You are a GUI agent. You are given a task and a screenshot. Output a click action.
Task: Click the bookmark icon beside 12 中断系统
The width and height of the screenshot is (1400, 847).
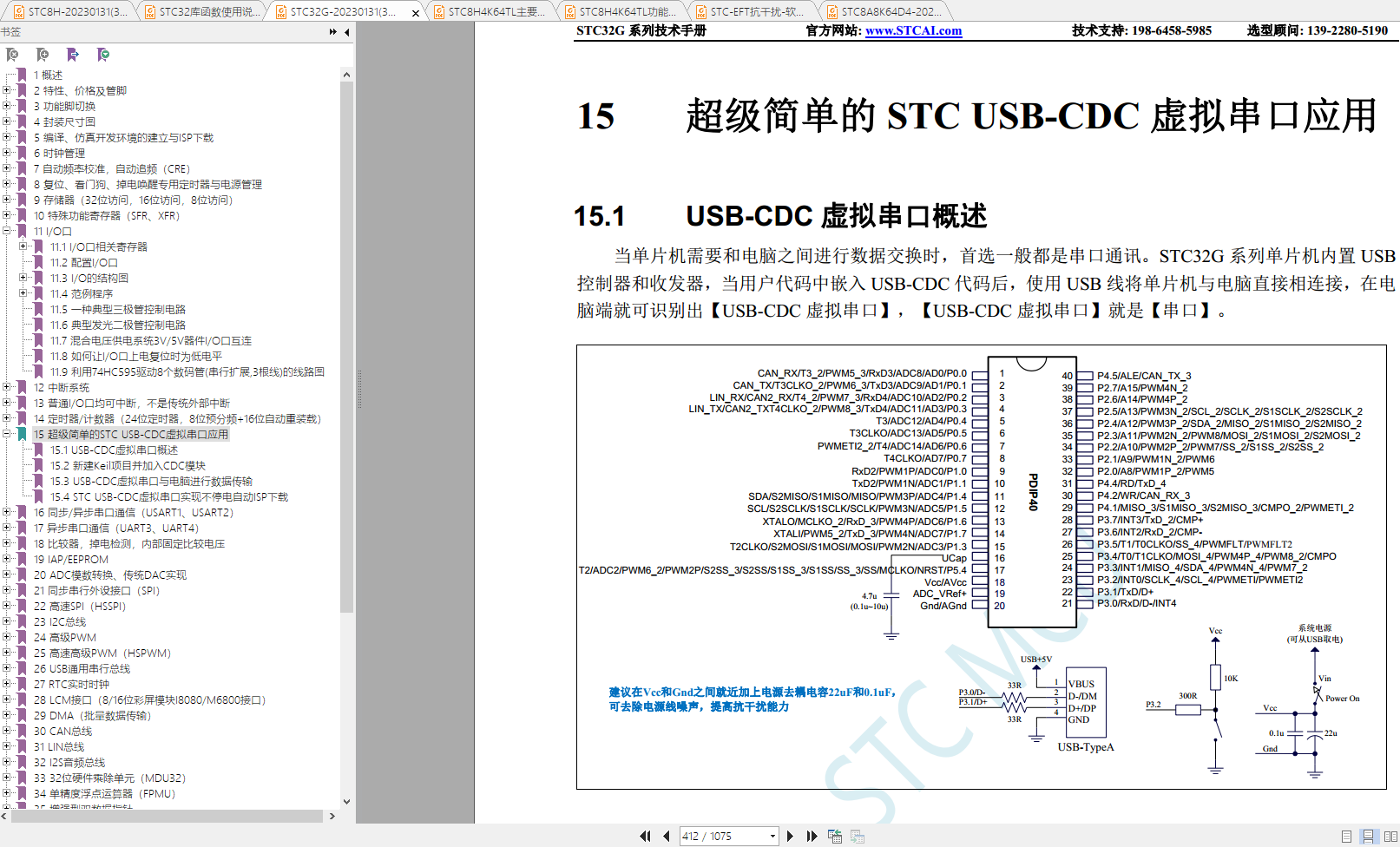point(23,388)
